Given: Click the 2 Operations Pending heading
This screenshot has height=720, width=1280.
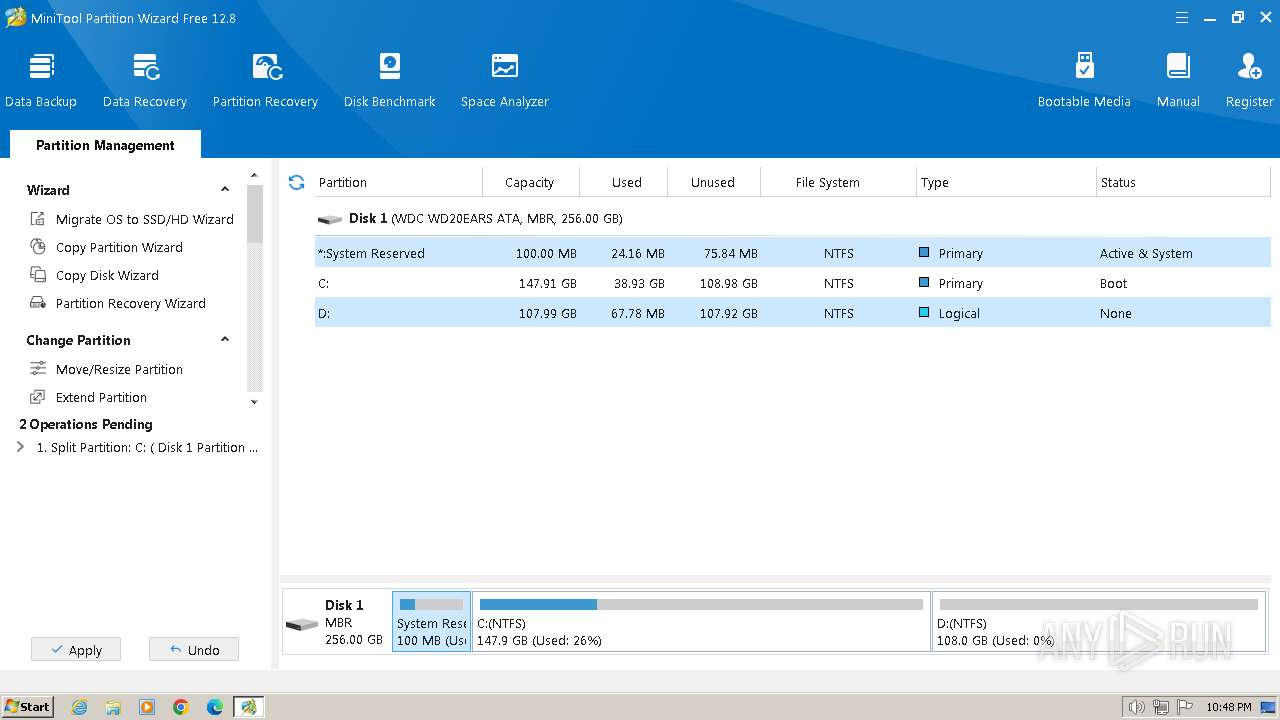Looking at the screenshot, I should click(86, 424).
